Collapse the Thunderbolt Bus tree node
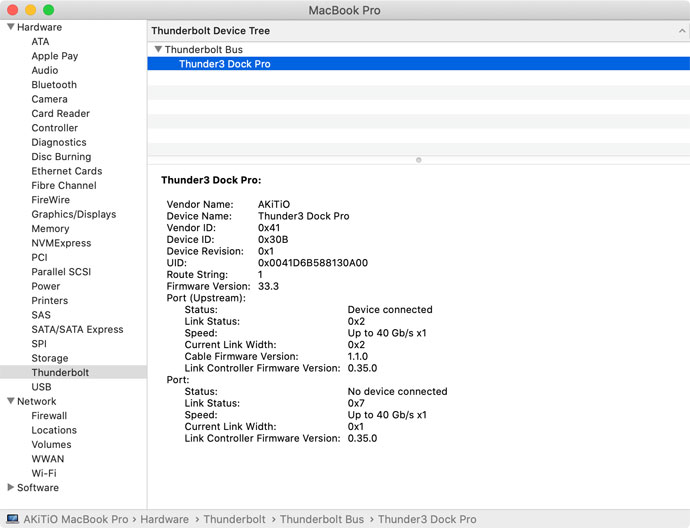This screenshot has width=690, height=528. (158, 50)
